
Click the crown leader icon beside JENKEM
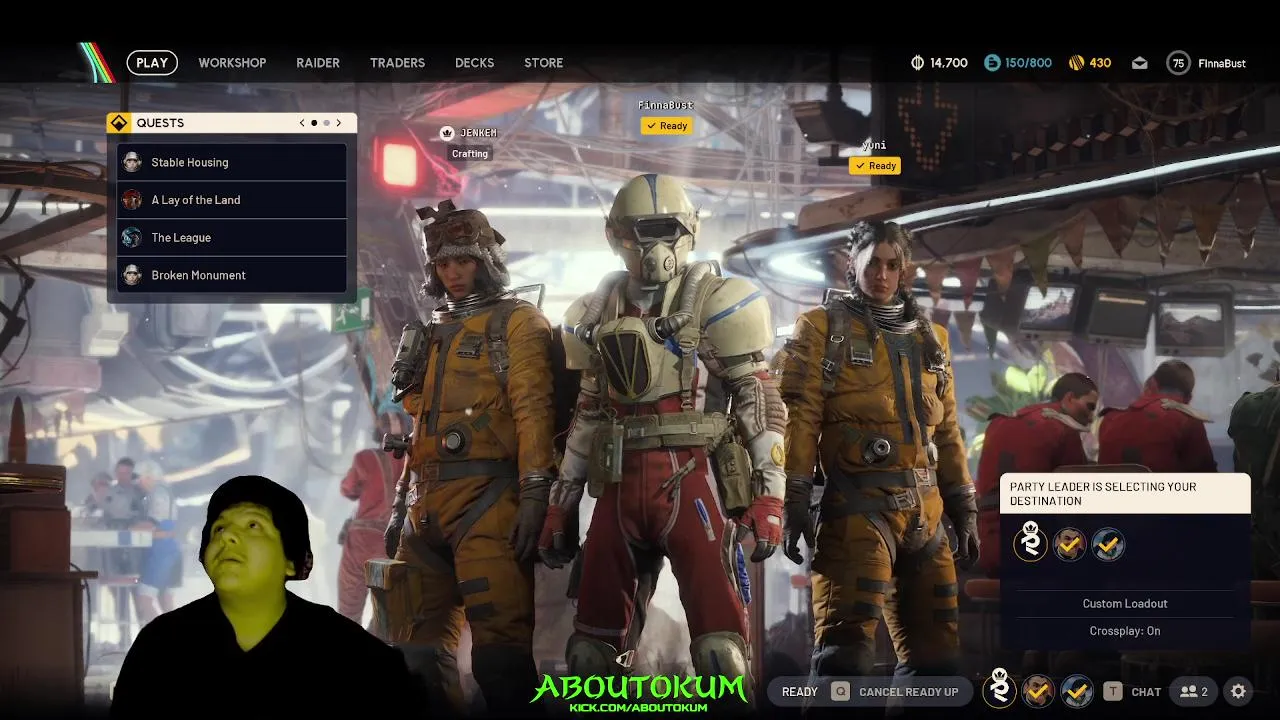447,133
